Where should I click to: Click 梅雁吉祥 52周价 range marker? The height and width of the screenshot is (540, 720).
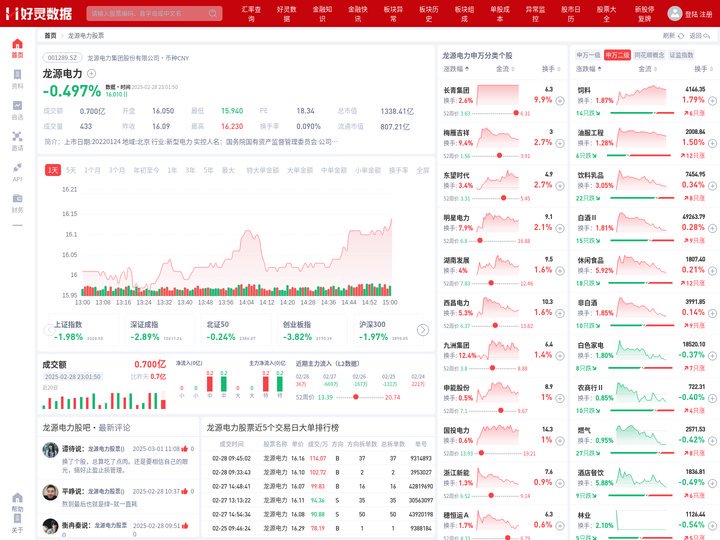pyautogui.click(x=499, y=156)
